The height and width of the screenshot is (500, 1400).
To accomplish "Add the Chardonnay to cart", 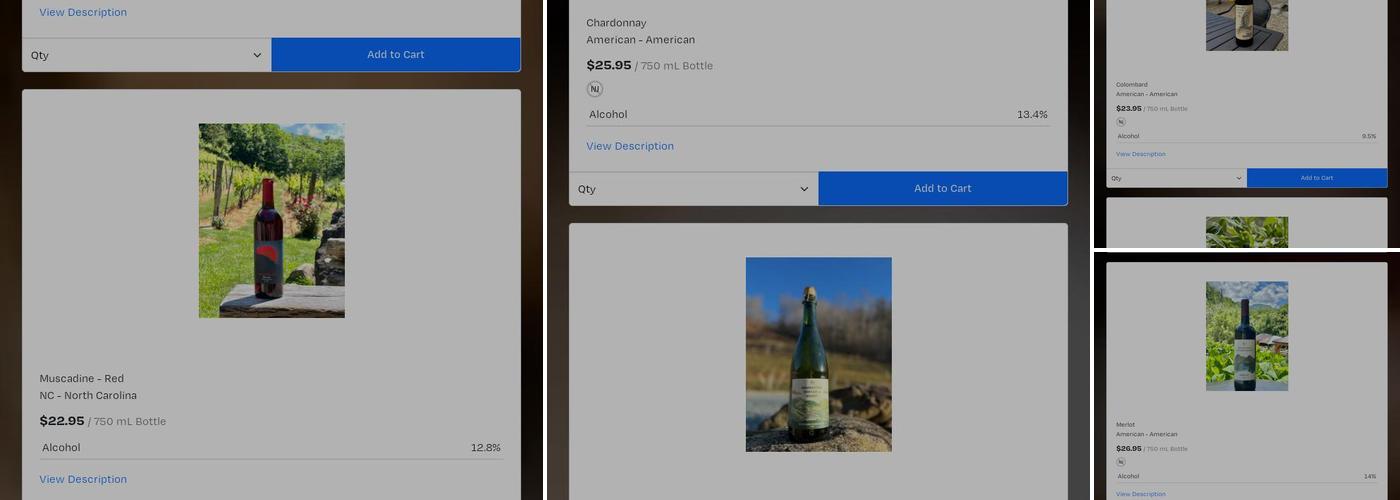I will pyautogui.click(x=942, y=189).
